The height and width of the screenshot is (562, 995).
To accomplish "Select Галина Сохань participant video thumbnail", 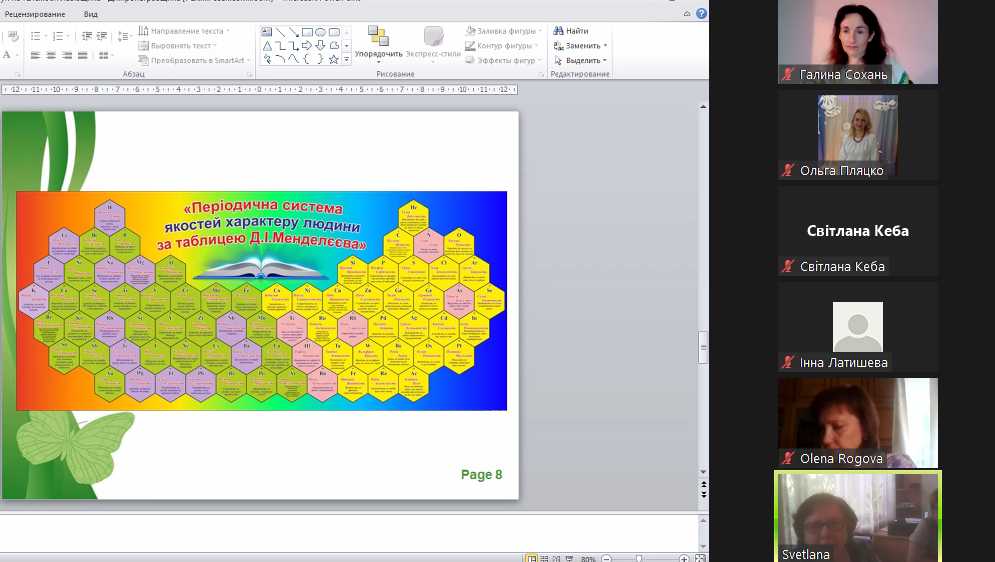I will coord(858,42).
